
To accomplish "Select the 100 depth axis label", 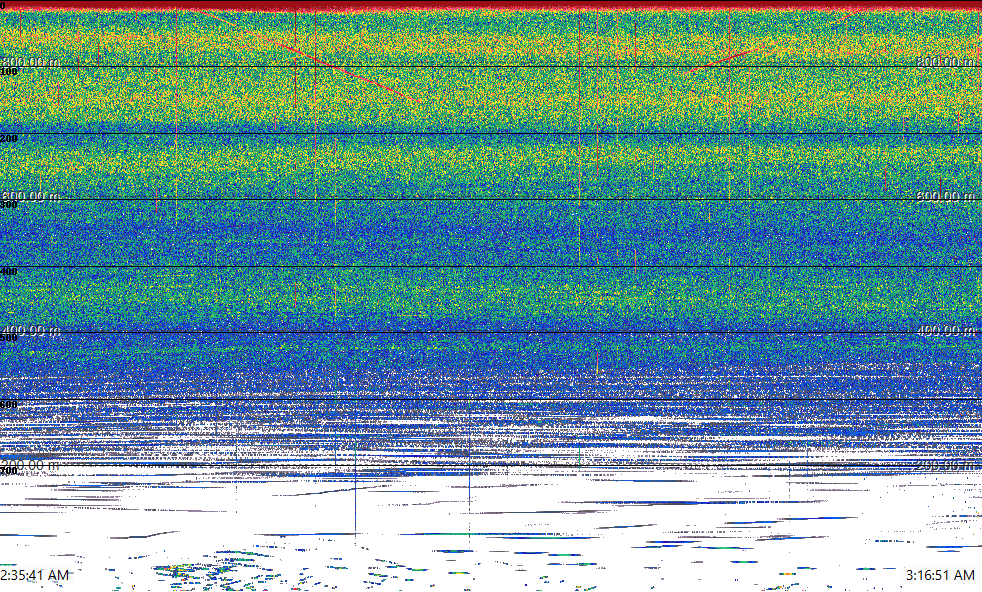I will coord(9,72).
